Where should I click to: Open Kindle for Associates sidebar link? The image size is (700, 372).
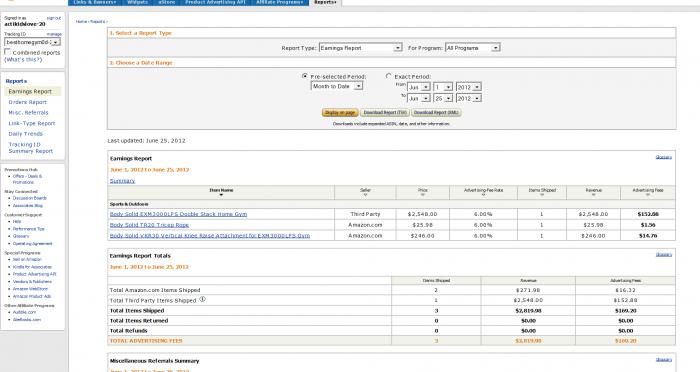point(32,267)
